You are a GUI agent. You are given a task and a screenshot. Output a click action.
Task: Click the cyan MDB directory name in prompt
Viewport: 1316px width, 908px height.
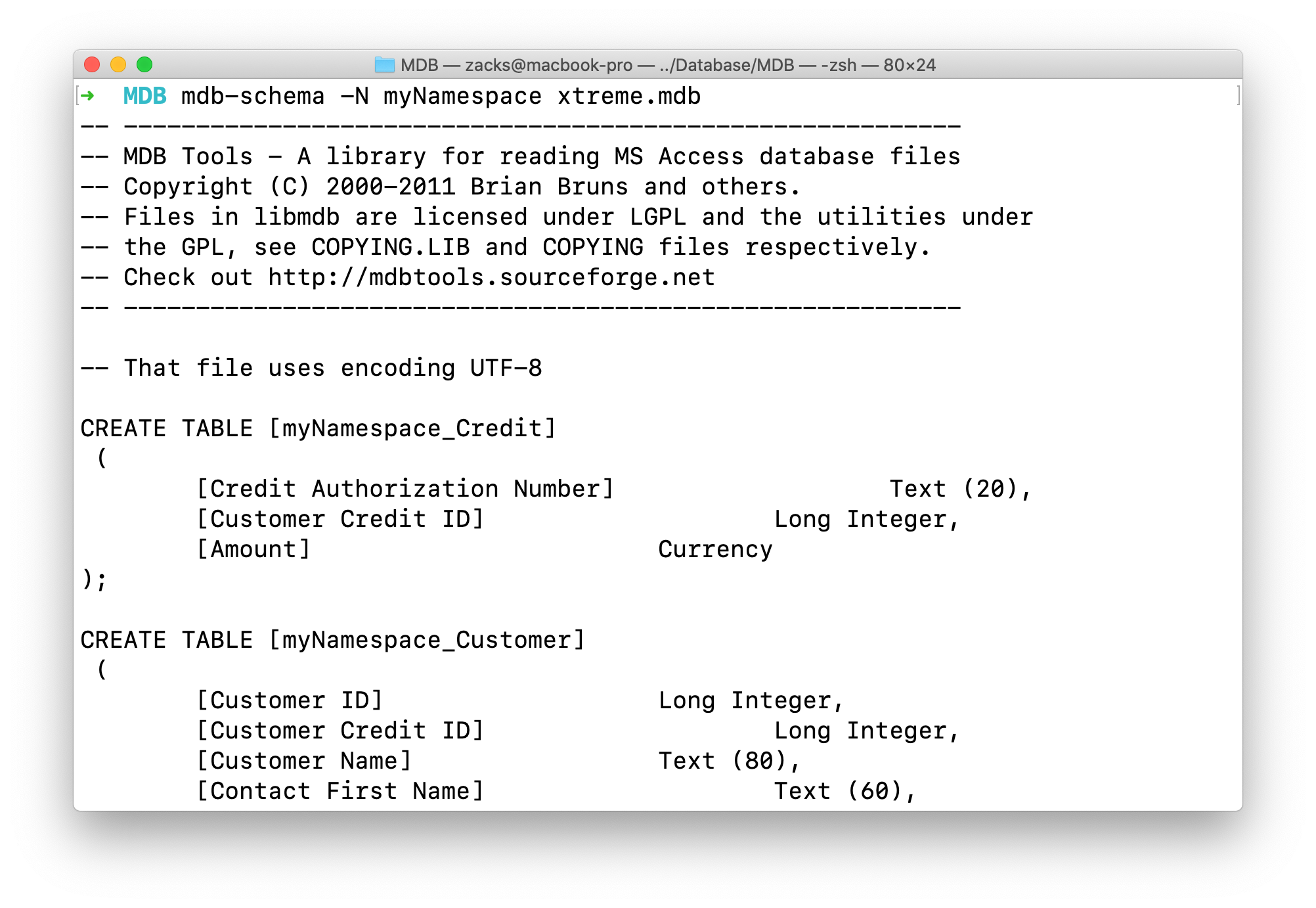tap(144, 96)
